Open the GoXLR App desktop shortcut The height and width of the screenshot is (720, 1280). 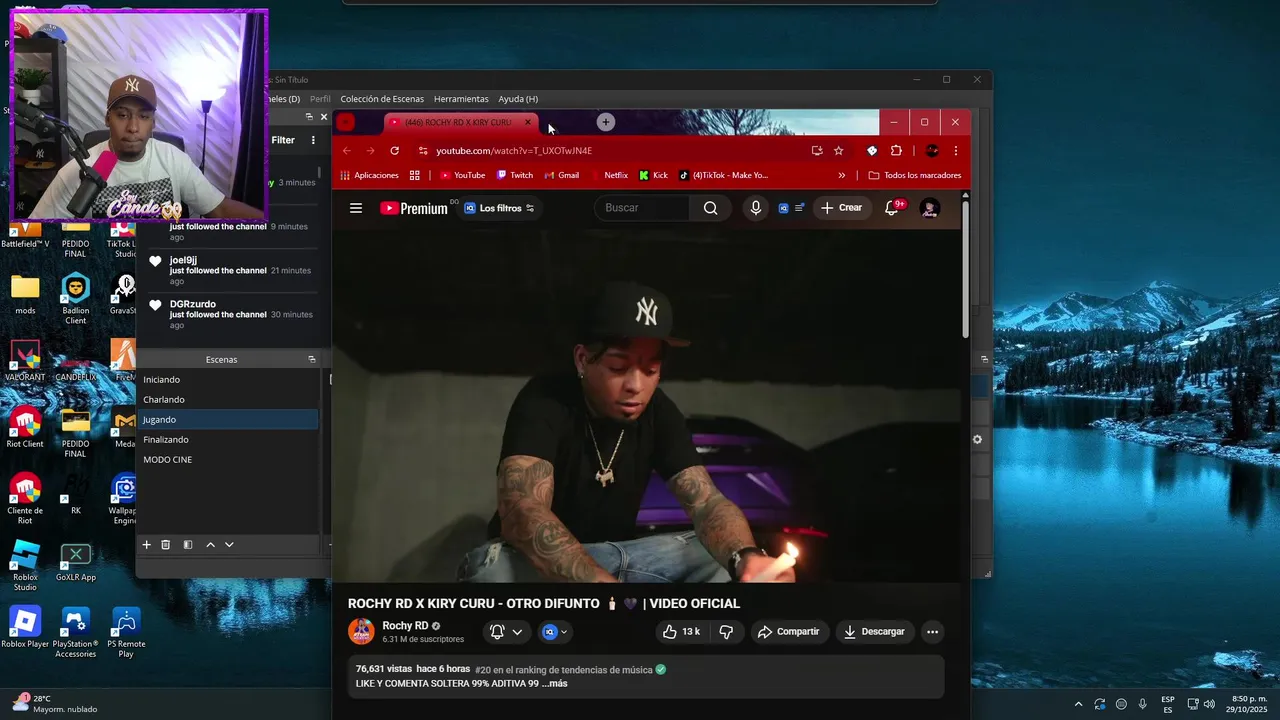pyautogui.click(x=76, y=562)
